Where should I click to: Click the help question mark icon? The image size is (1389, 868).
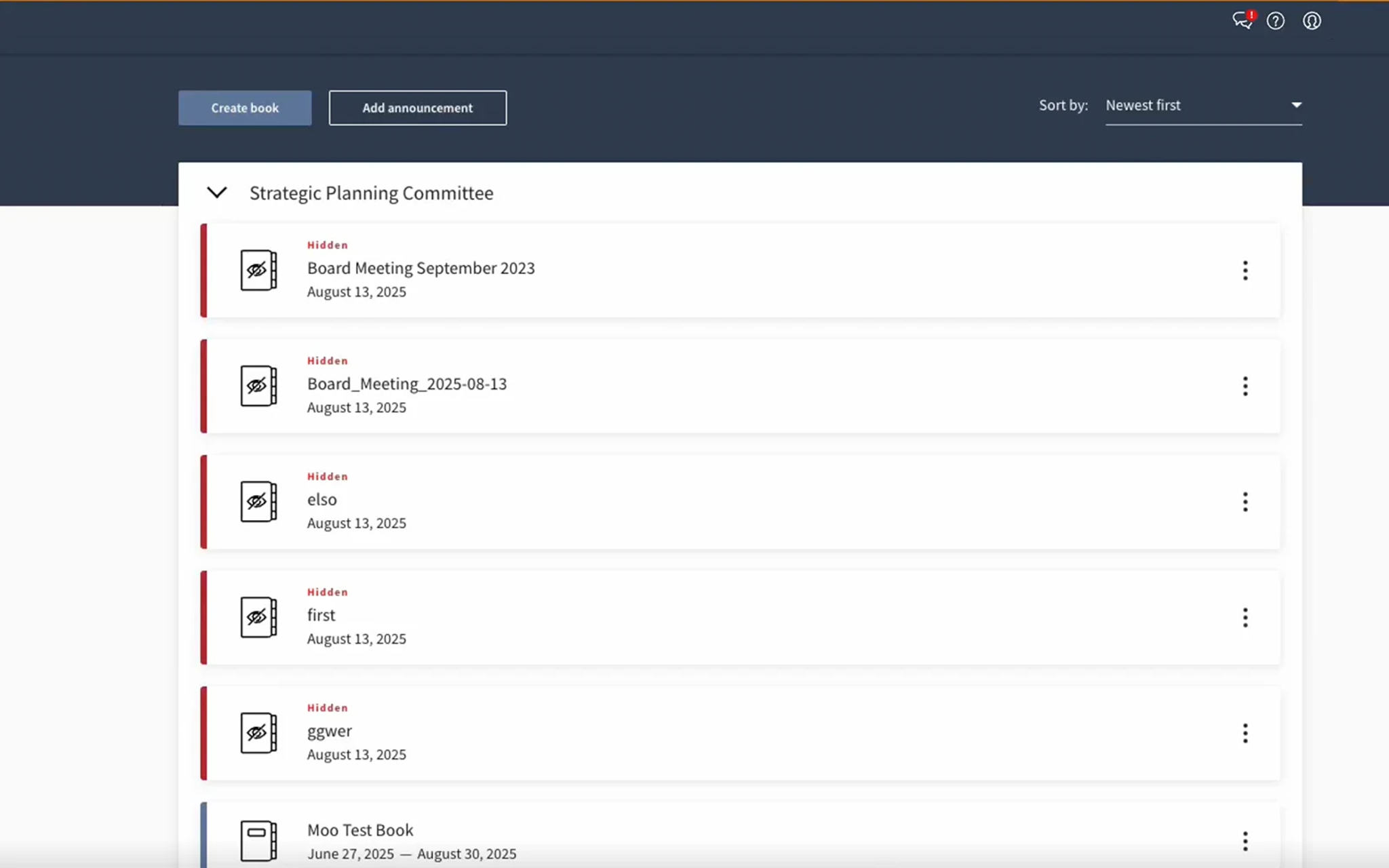coord(1276,21)
